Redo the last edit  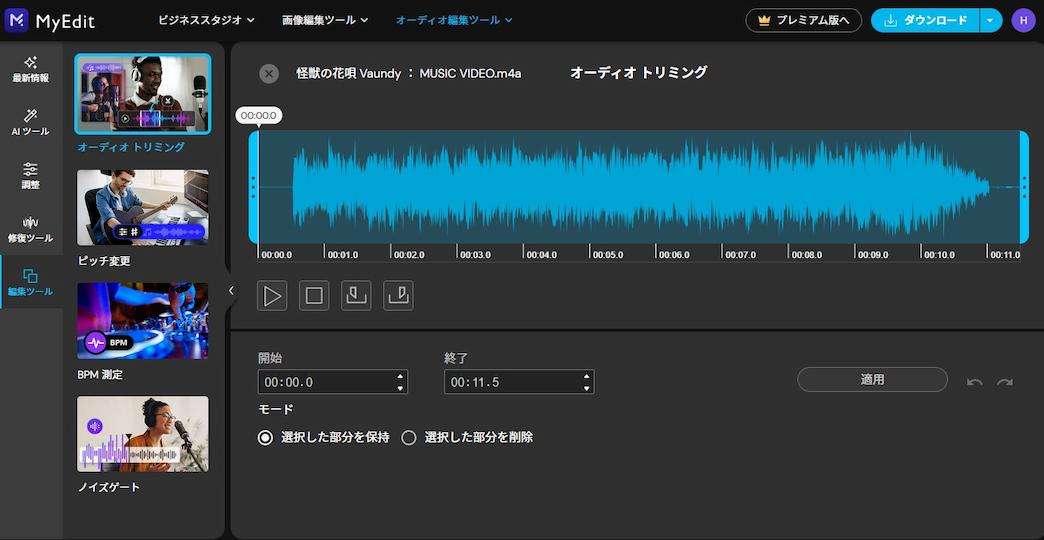[1005, 382]
